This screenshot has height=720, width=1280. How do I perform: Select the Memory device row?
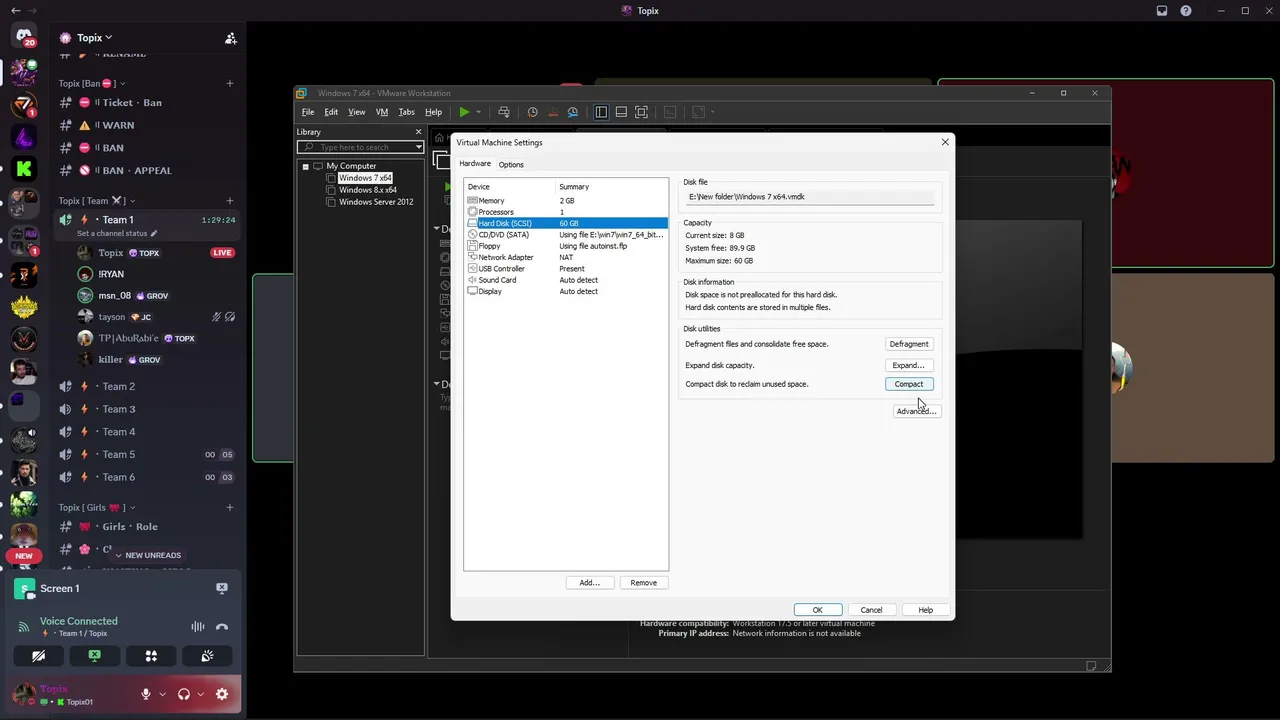pos(566,201)
